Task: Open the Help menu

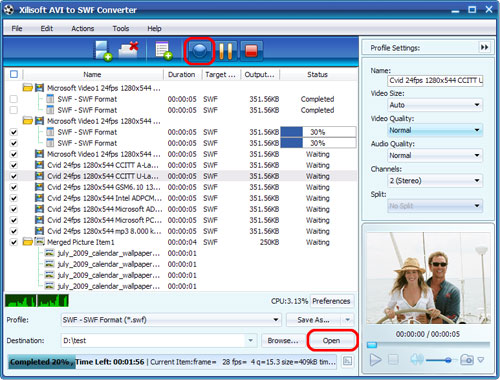Action: coord(154,28)
